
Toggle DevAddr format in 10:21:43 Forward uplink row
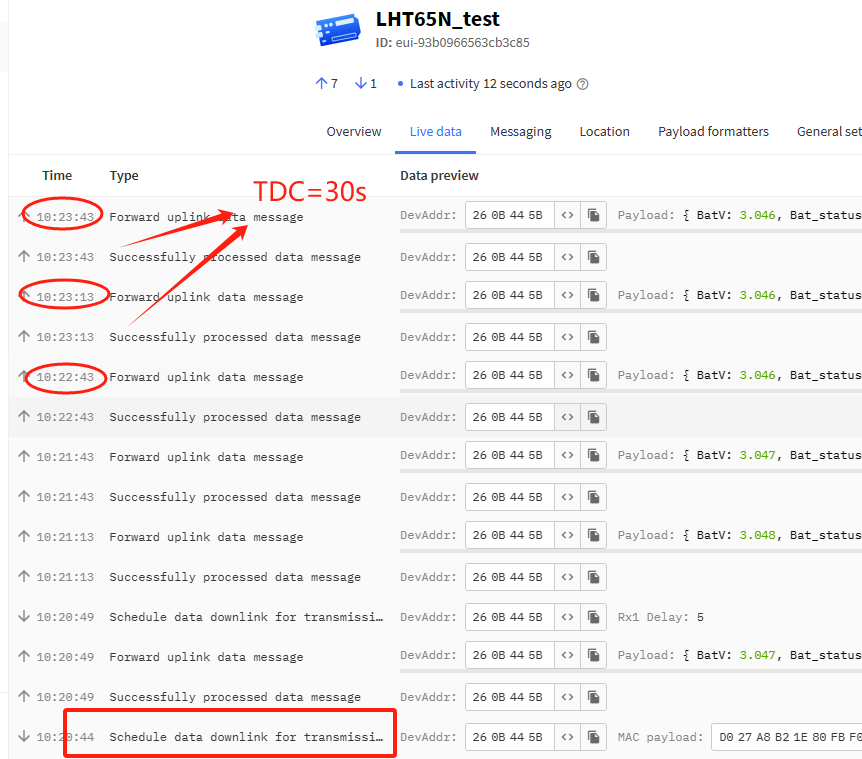567,455
